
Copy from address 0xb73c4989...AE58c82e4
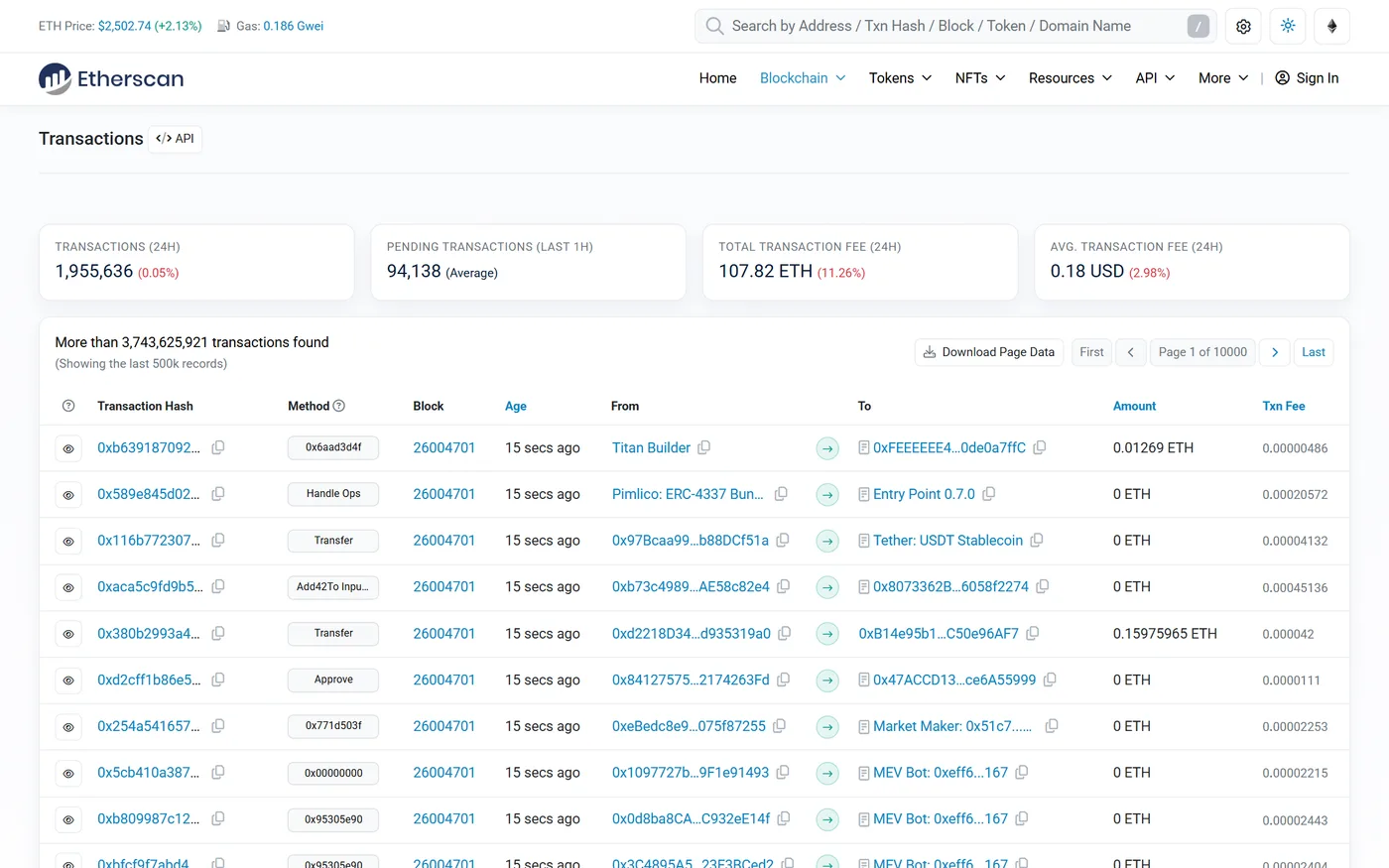point(784,586)
